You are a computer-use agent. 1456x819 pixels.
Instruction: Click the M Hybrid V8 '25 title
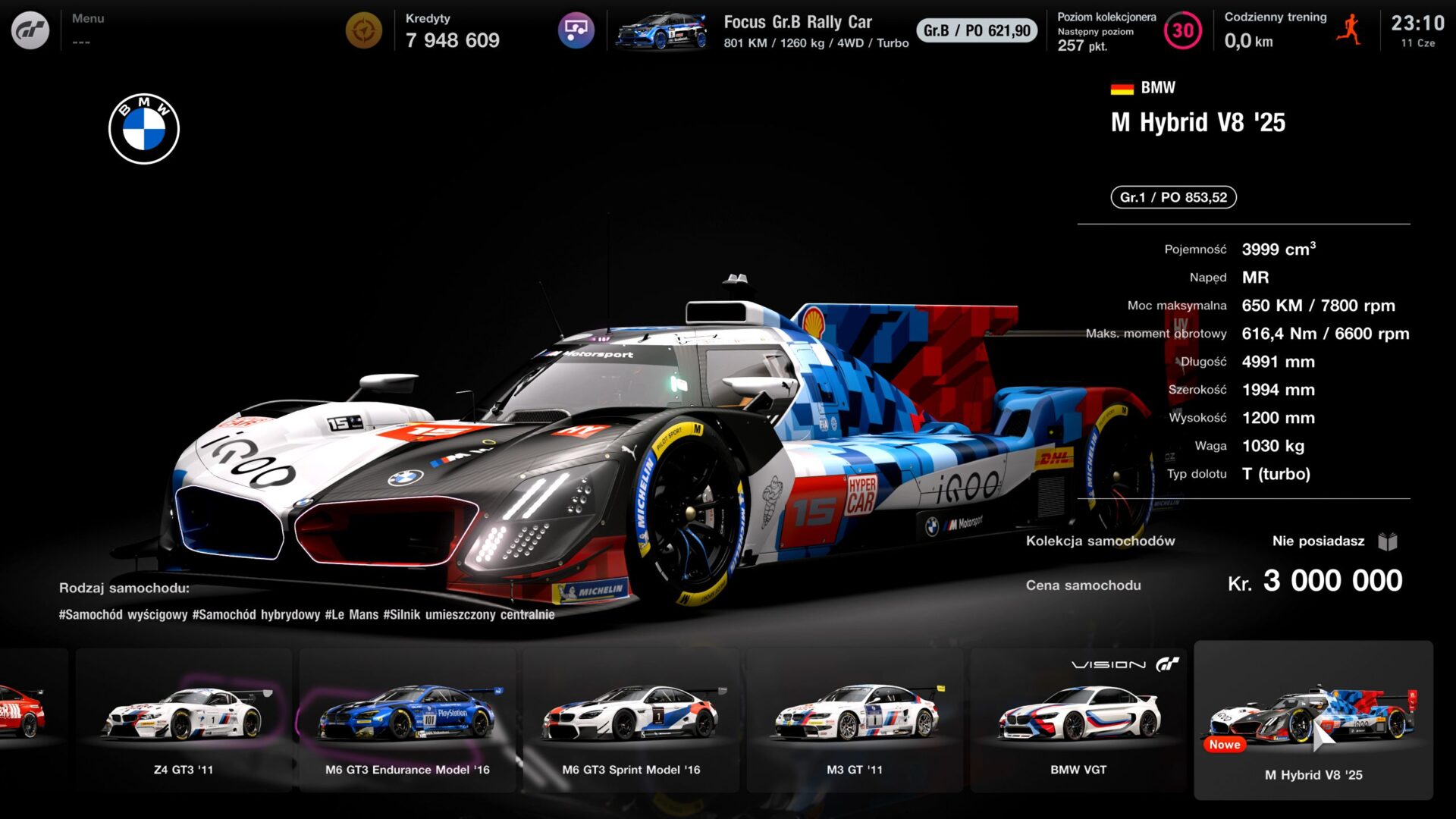1198,122
